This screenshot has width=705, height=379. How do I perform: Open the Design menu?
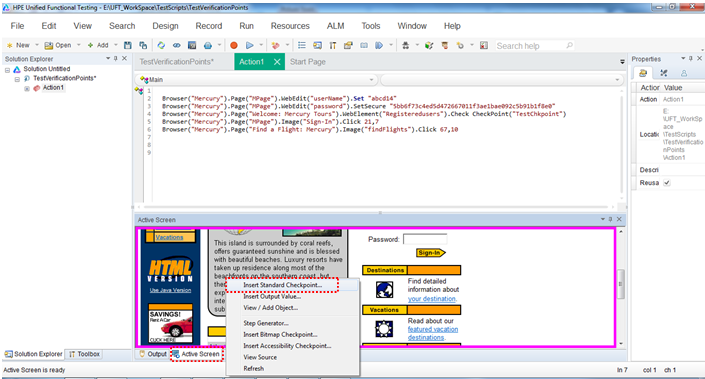coord(165,26)
